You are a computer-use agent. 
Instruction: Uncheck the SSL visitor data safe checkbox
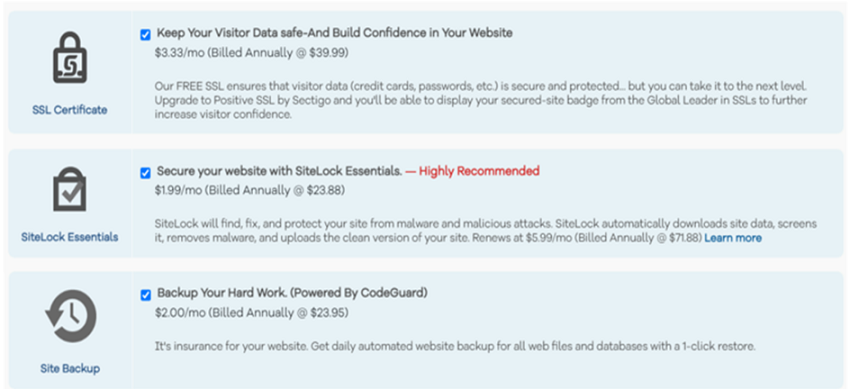point(145,35)
